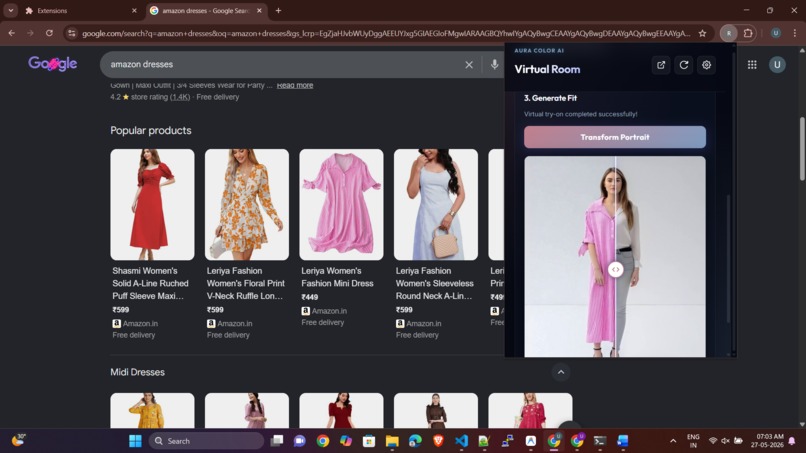Open the Shasmi red maxi dress thumbnail
Viewport: 806px width, 453px height.
[152, 205]
